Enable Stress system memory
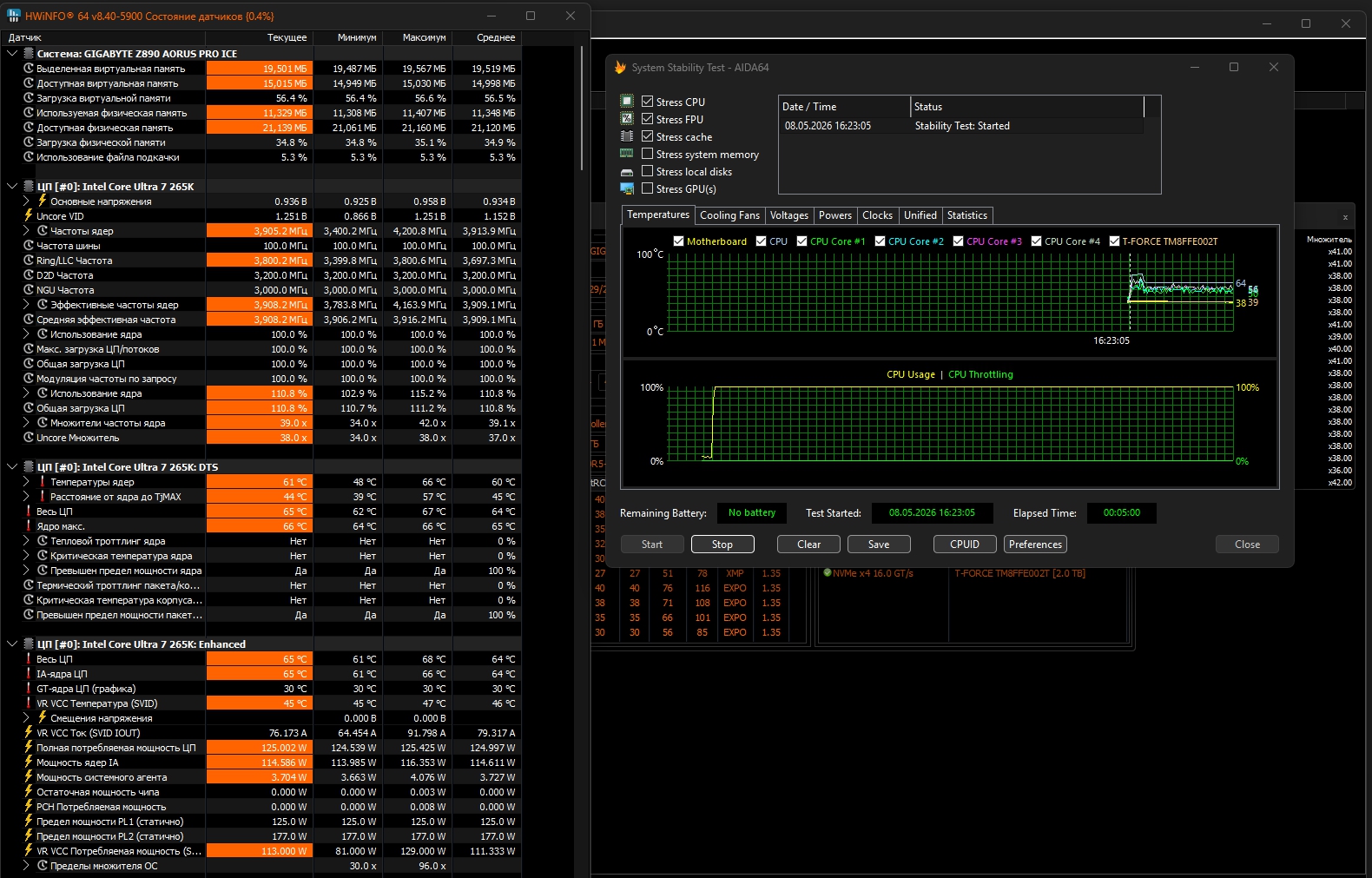Image resolution: width=1372 pixels, height=878 pixels. [647, 154]
